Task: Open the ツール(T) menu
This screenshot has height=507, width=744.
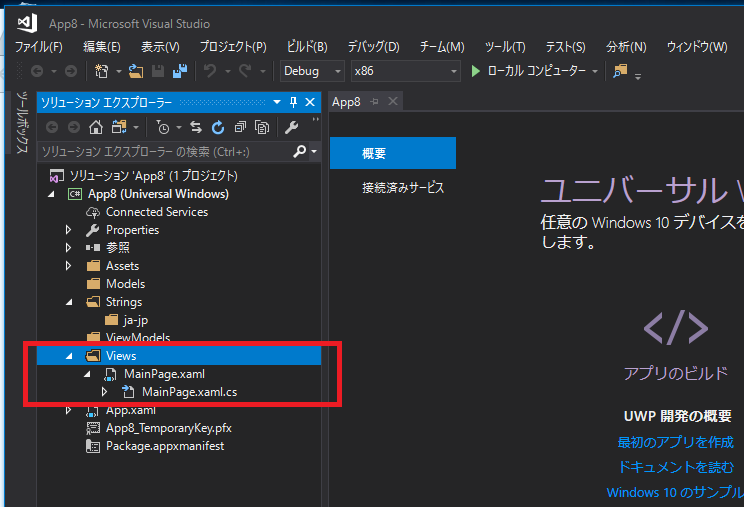Action: 505,47
